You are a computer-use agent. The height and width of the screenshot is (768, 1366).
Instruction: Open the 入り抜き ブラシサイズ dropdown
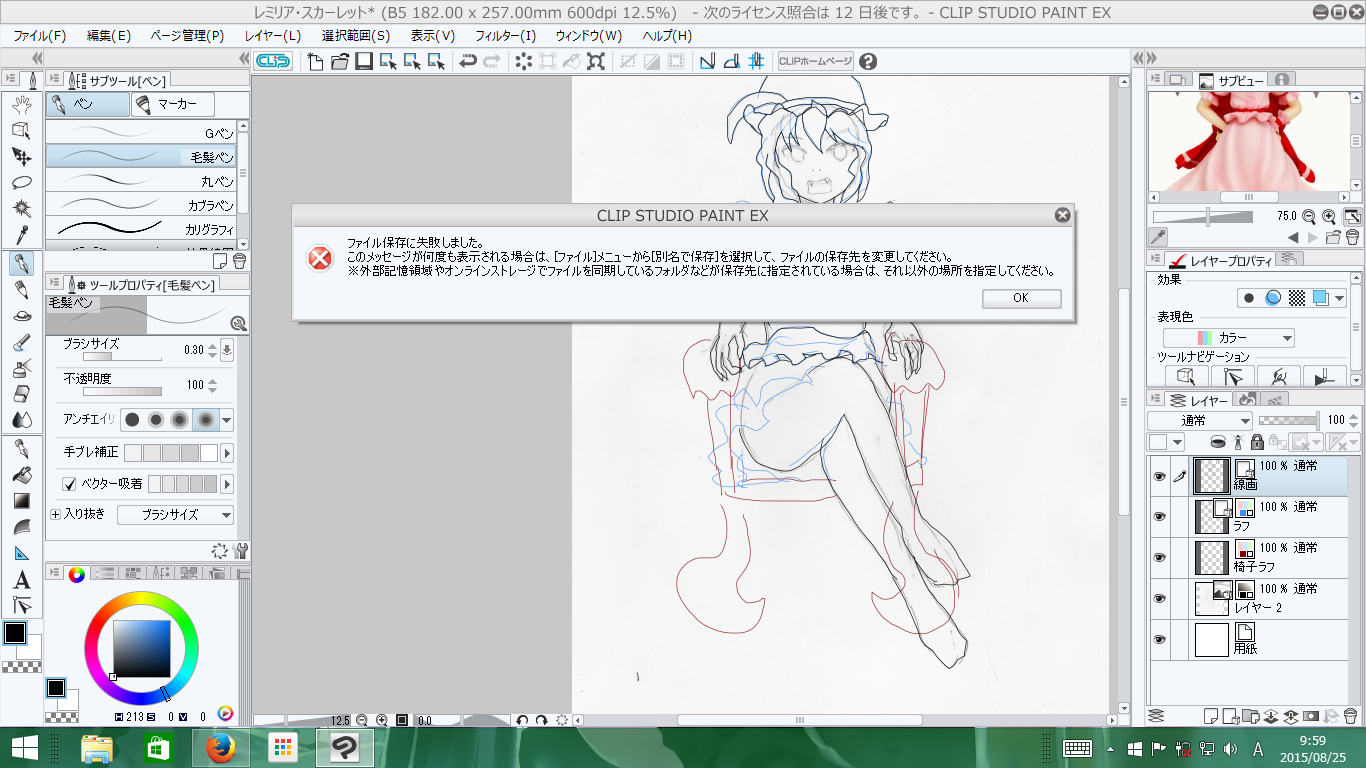(x=175, y=515)
